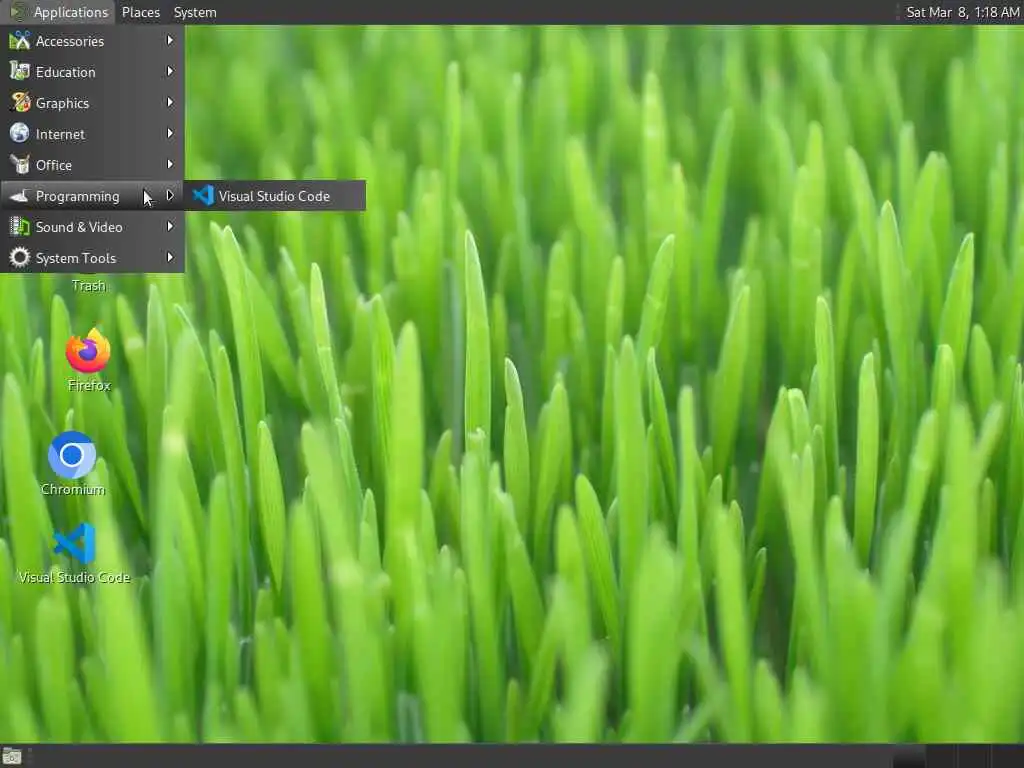
Task: Expand the Internet submenu arrow
Action: pos(170,133)
